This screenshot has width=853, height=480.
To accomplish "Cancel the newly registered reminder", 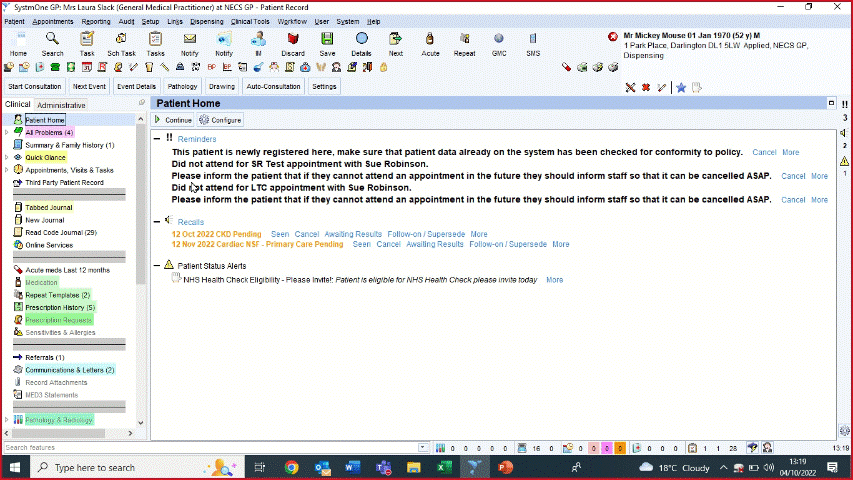I will (x=764, y=152).
